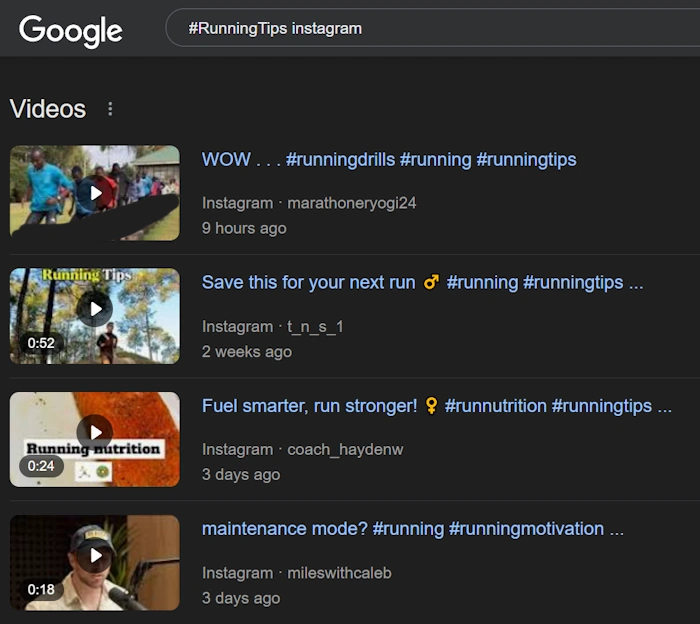Open 'maintenance mode? #running' link
The width and height of the screenshot is (700, 624).
pos(412,529)
